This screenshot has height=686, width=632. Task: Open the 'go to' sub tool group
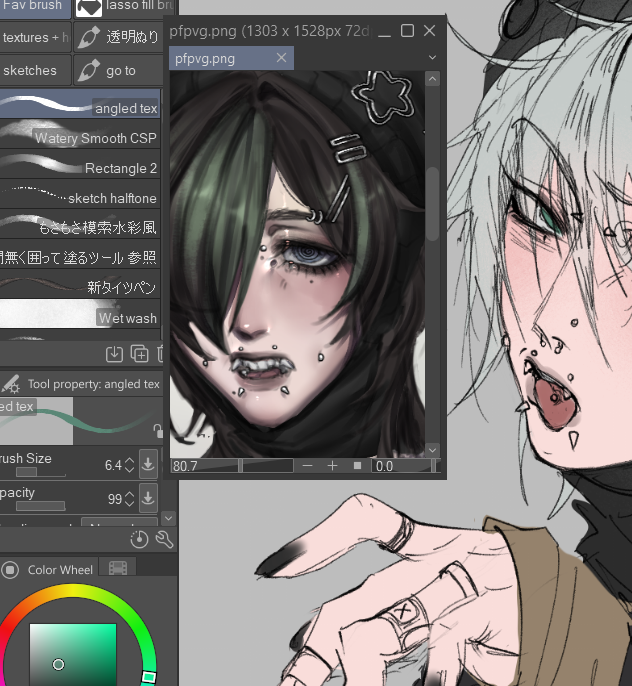point(118,70)
